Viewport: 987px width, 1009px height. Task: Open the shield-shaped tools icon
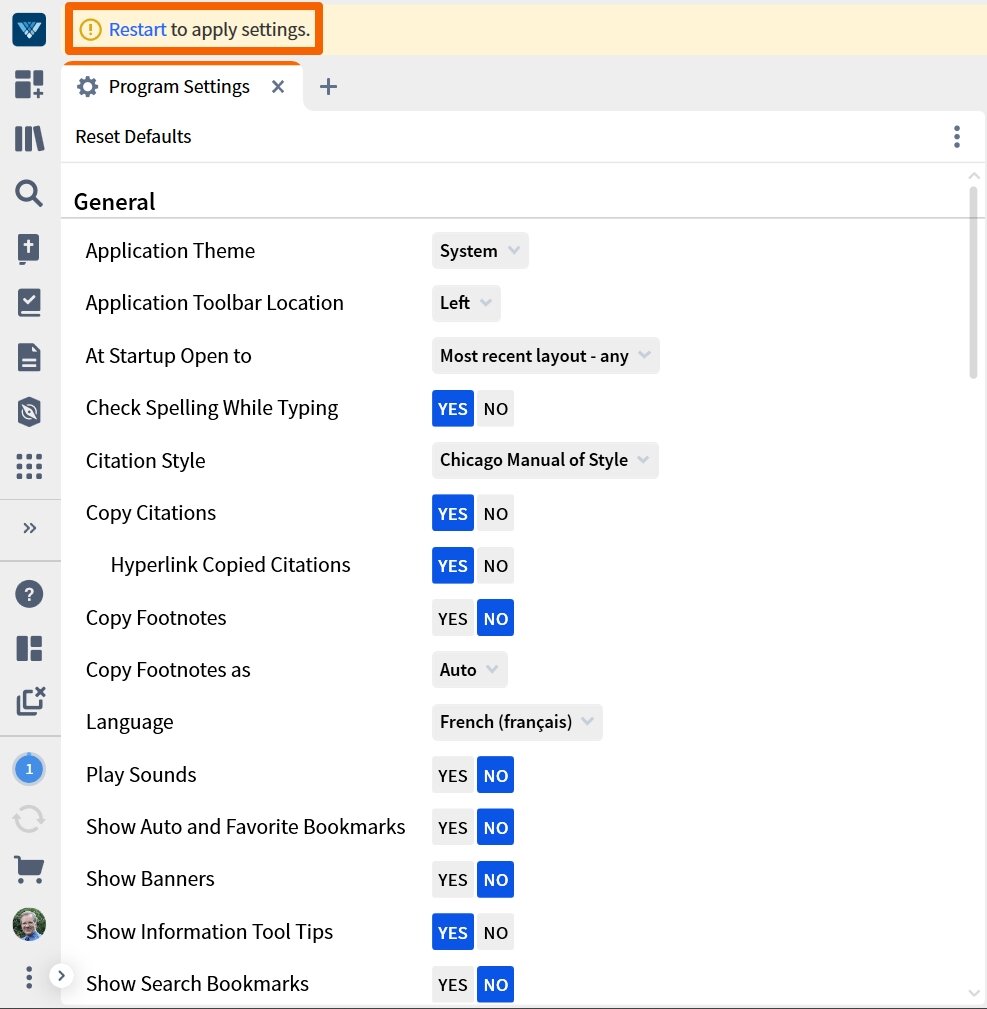point(29,412)
